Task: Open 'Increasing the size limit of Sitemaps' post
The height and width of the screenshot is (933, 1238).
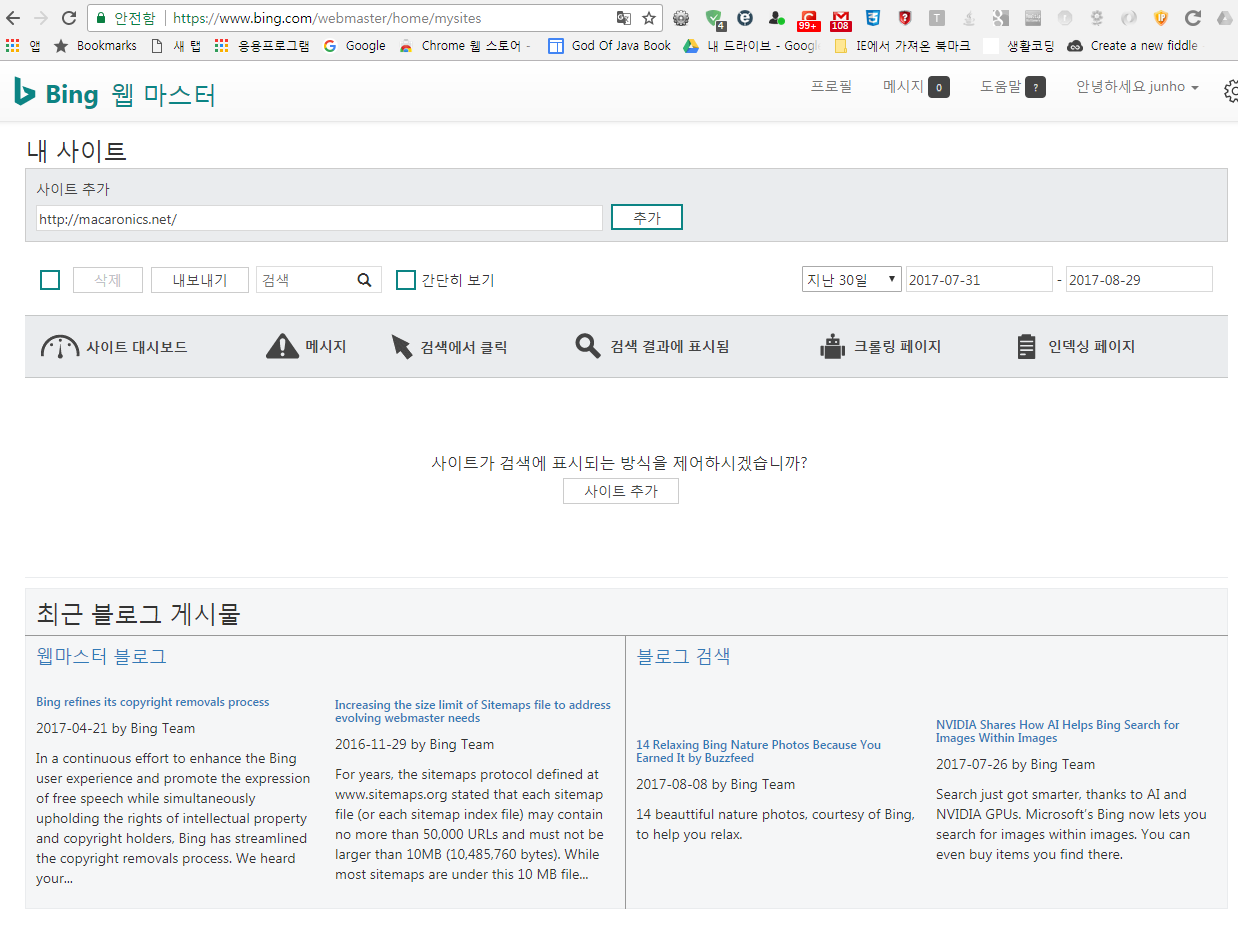Action: pos(473,711)
